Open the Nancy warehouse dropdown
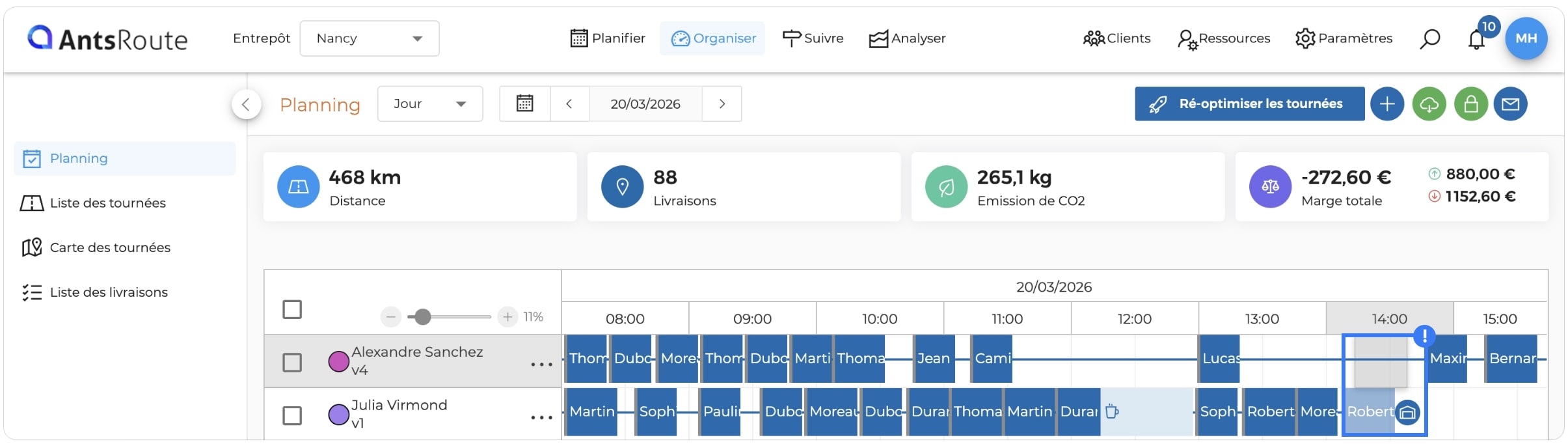The width and height of the screenshot is (1568, 444). click(x=369, y=38)
